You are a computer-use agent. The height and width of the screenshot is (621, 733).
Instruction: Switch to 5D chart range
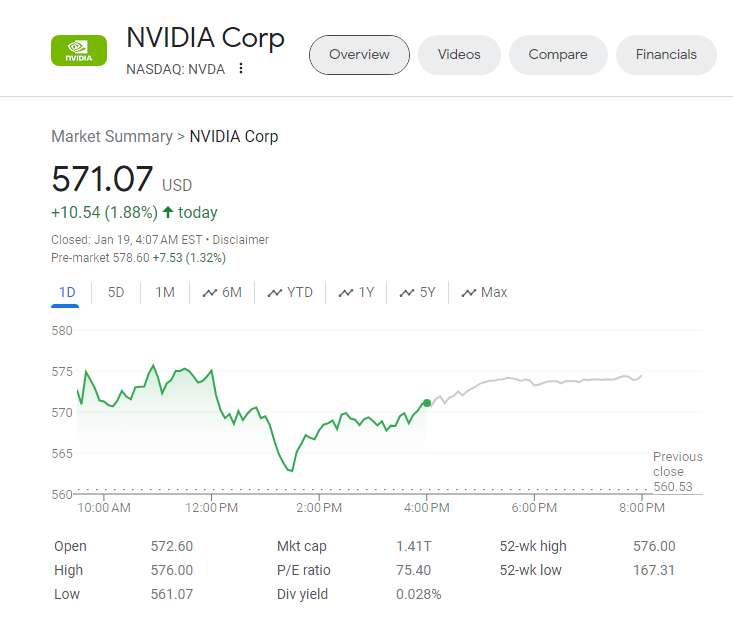click(116, 292)
